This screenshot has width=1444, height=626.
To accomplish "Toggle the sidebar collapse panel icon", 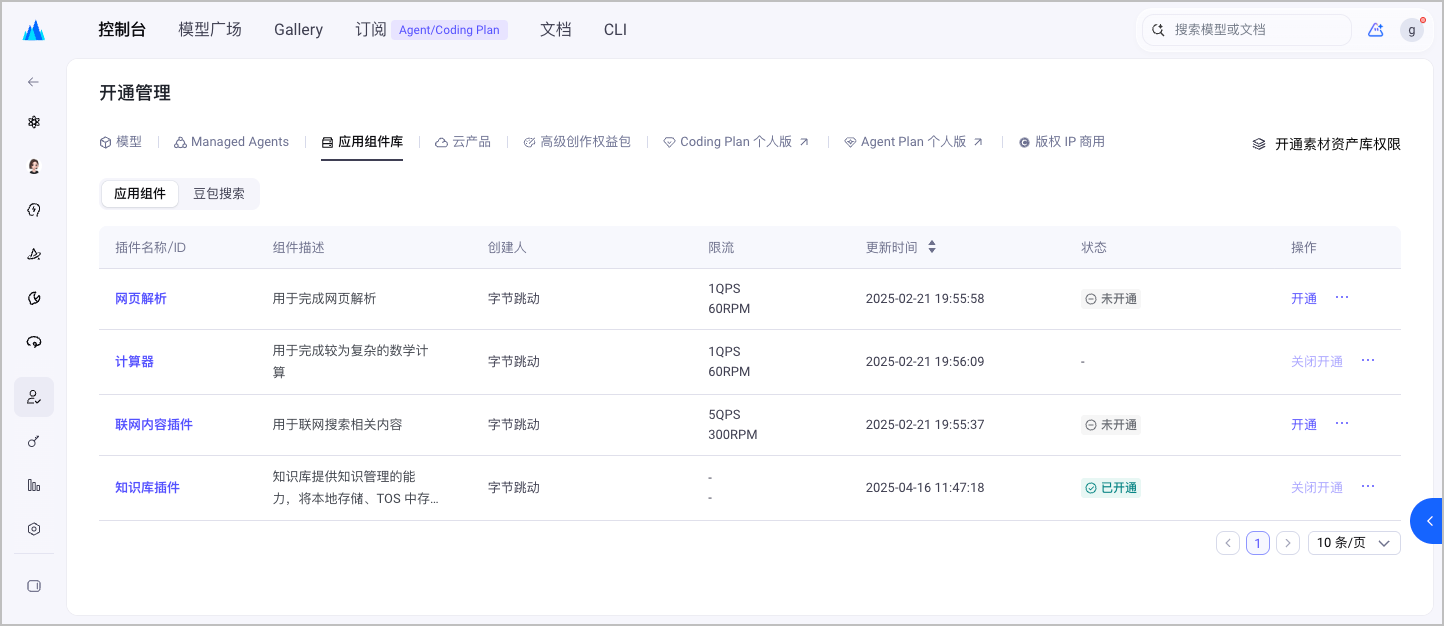I will pos(34,586).
